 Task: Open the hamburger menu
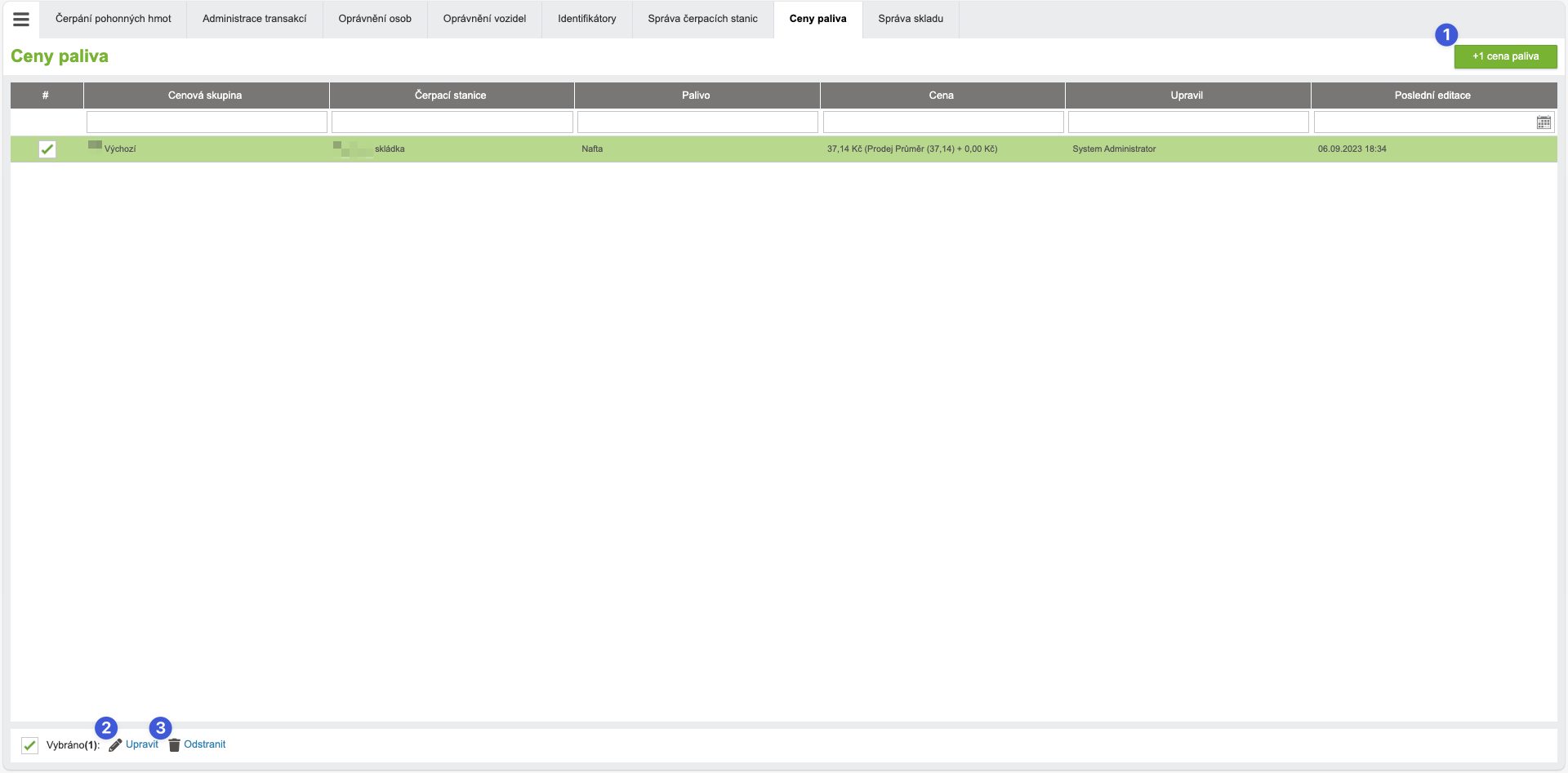click(x=21, y=19)
